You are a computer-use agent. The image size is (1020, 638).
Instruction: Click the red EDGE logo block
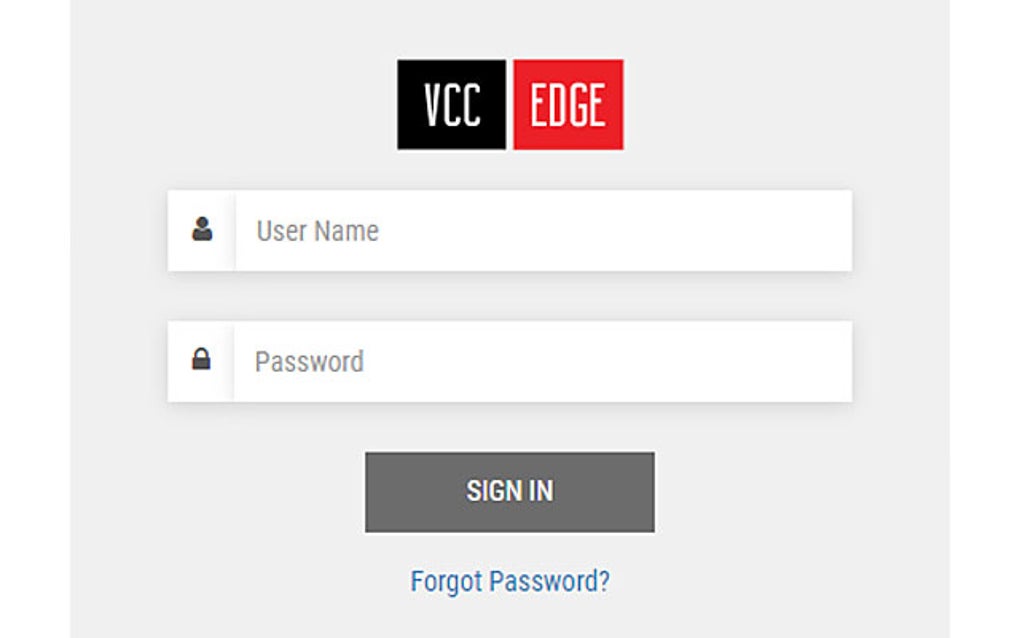coord(568,105)
